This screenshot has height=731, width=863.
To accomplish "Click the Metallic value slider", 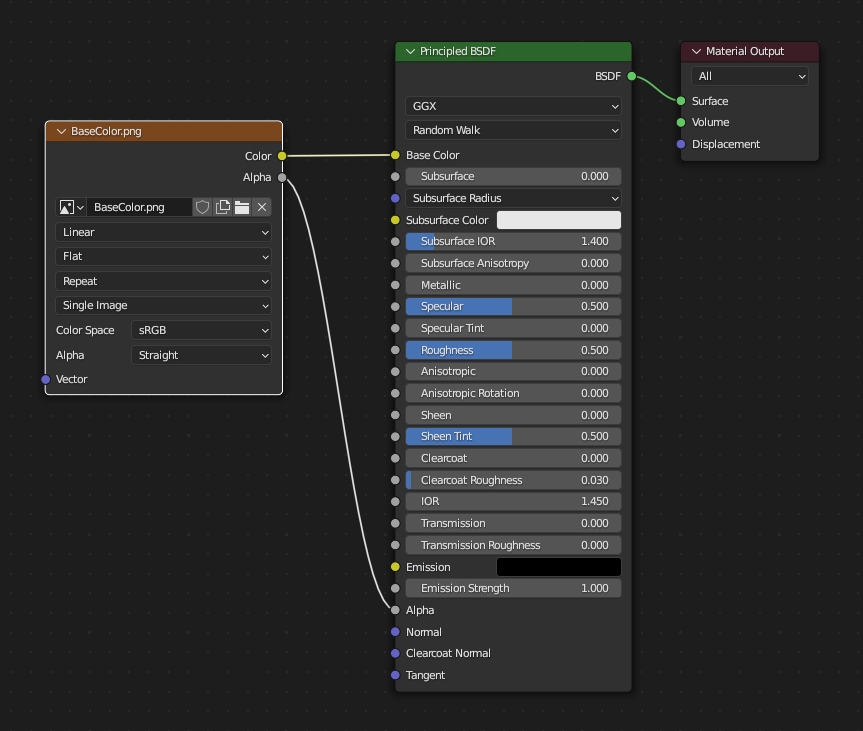I will [514, 285].
